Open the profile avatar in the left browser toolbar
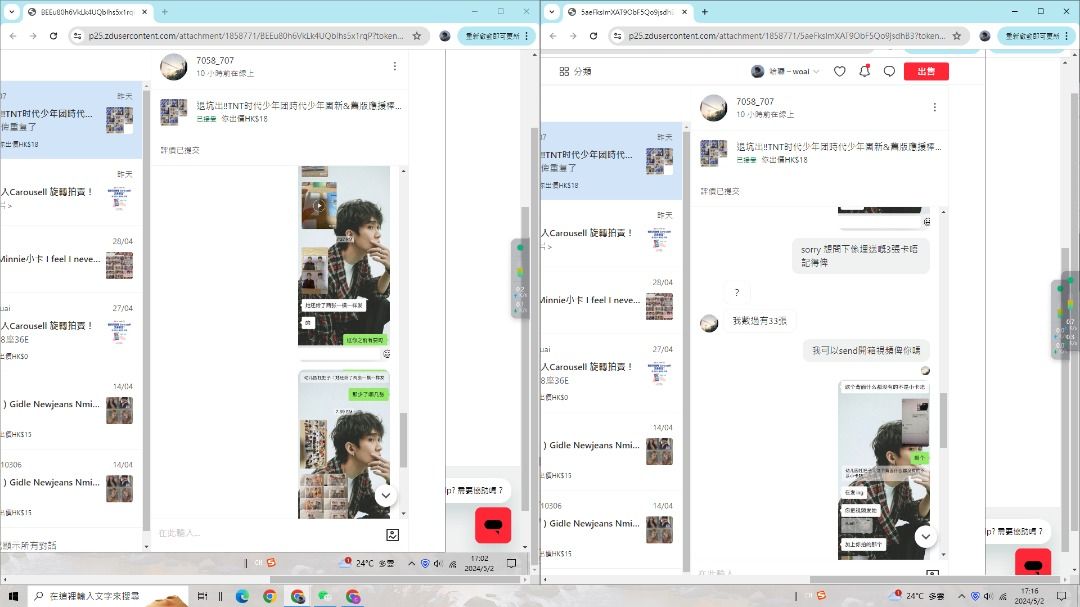 click(x=445, y=36)
